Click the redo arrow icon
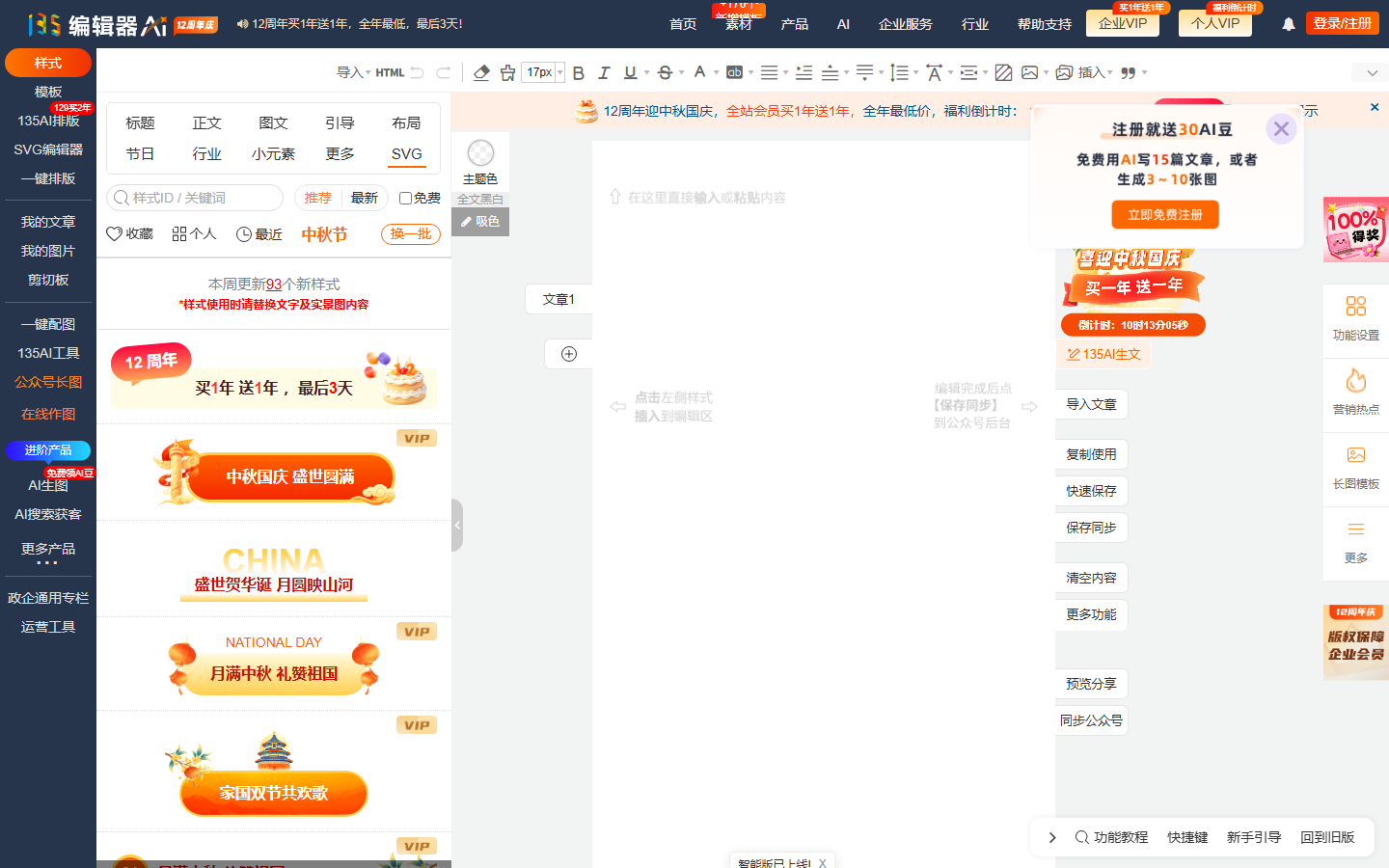The image size is (1389, 868). point(444,72)
